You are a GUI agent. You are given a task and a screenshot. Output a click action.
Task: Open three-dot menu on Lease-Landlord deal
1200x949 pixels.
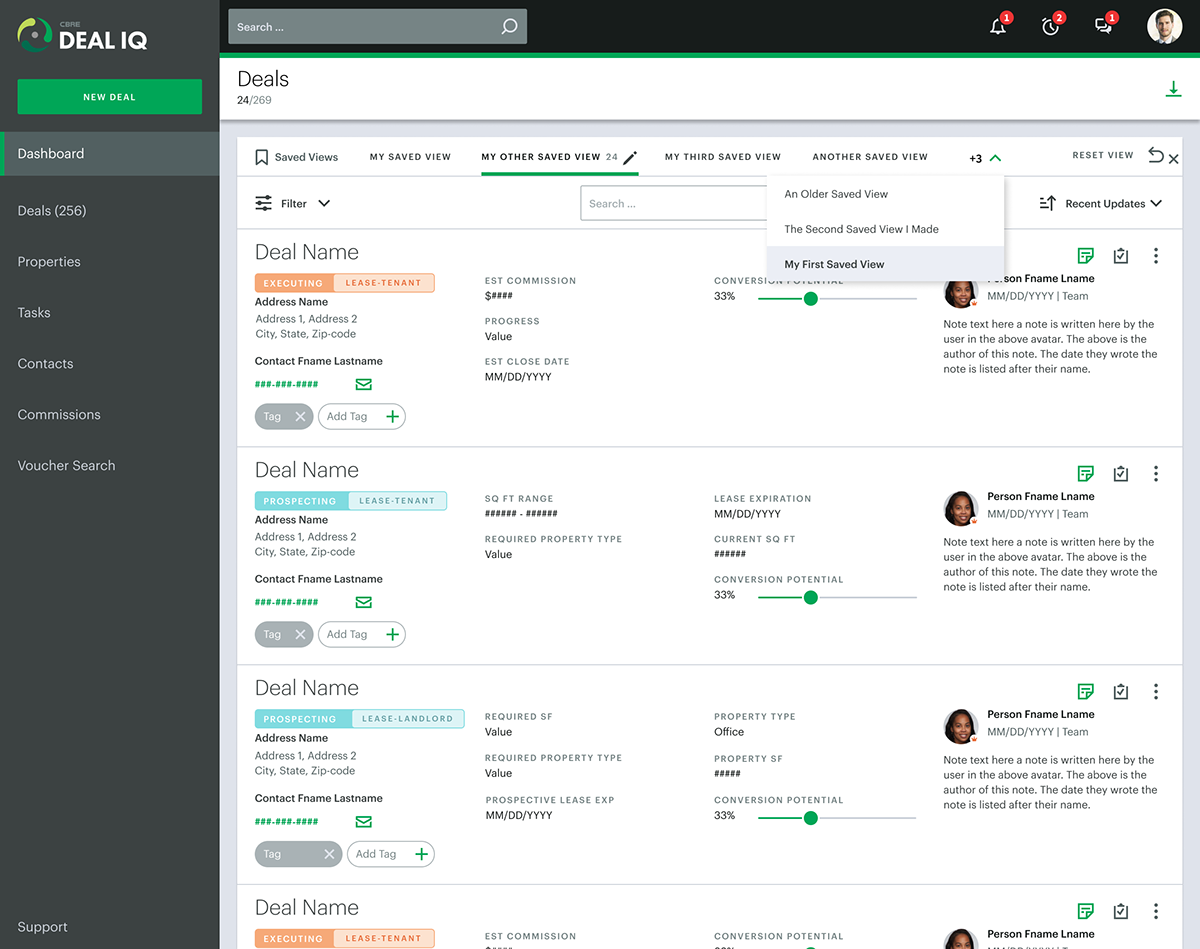point(1156,692)
